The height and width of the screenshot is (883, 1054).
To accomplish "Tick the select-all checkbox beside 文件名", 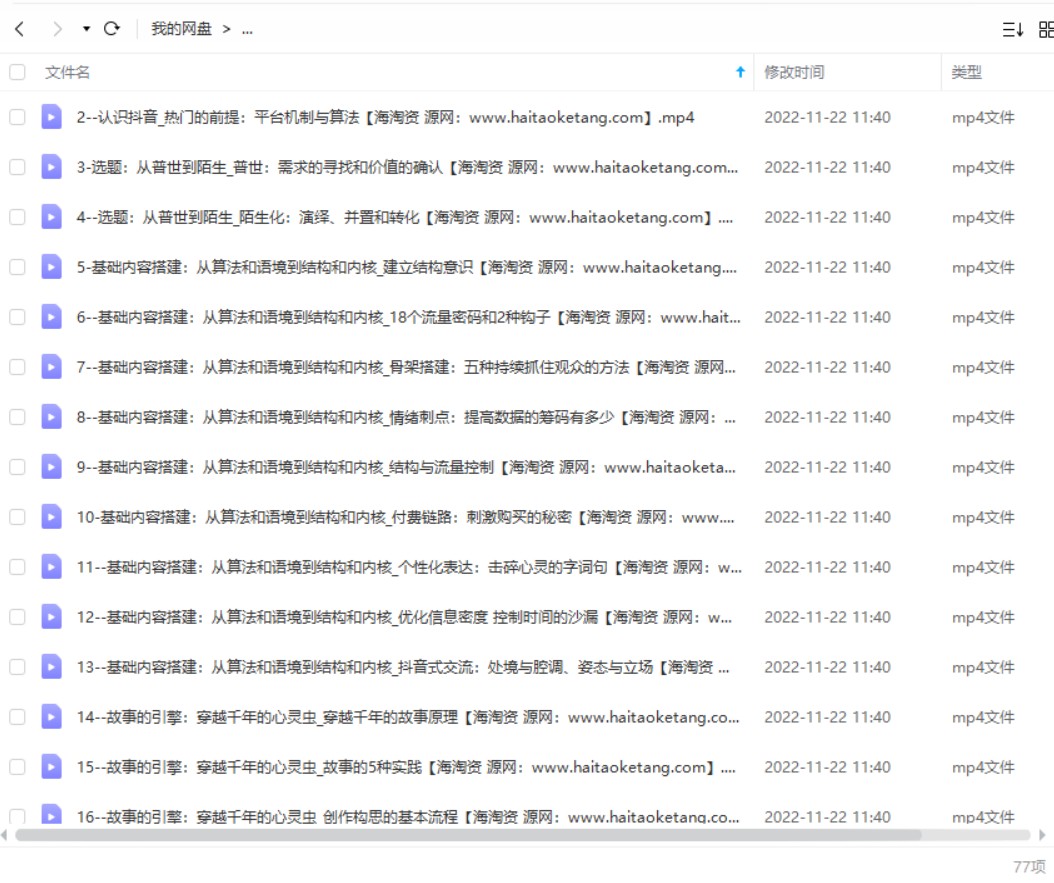I will point(17,72).
